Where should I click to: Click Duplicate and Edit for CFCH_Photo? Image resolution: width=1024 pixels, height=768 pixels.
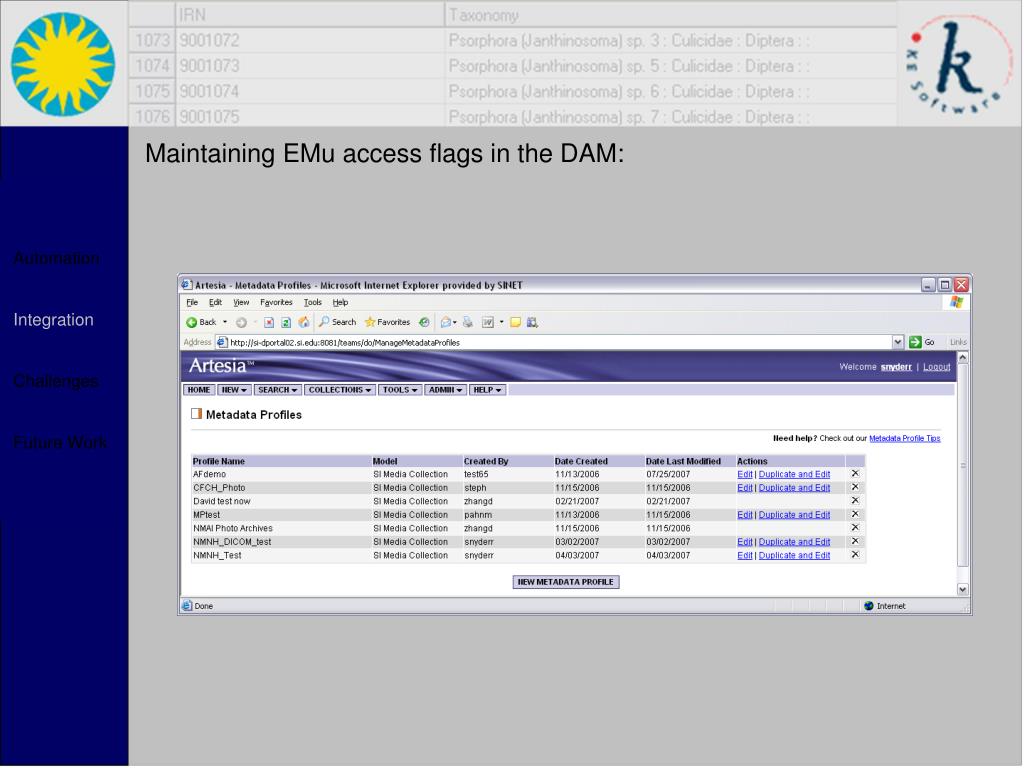coord(795,488)
